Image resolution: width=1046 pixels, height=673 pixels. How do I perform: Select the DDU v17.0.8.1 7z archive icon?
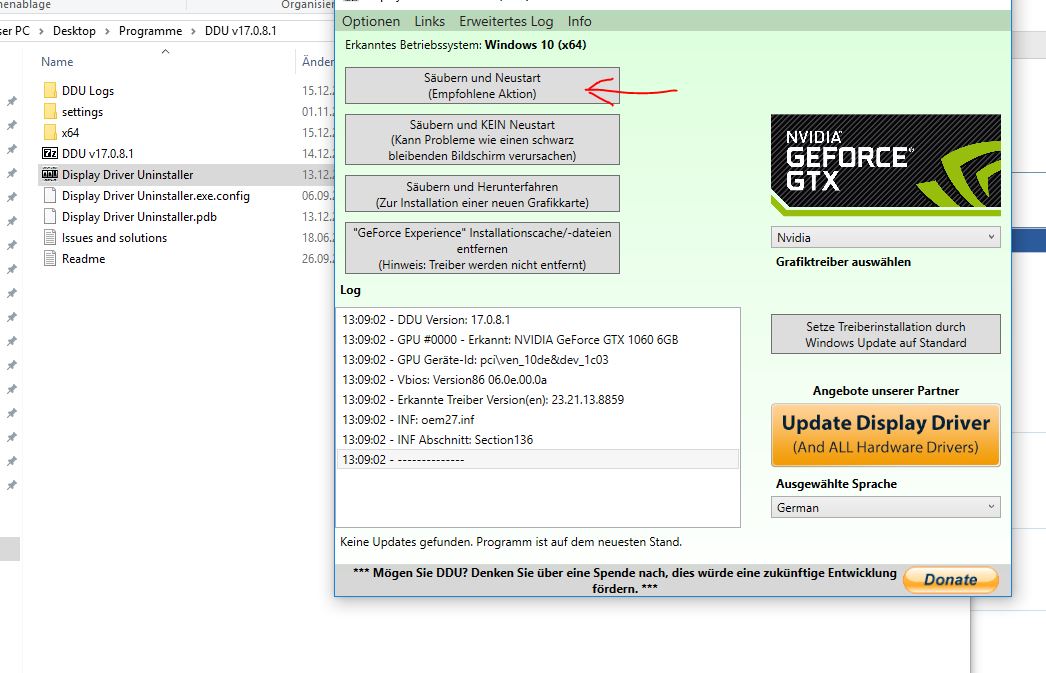point(50,153)
